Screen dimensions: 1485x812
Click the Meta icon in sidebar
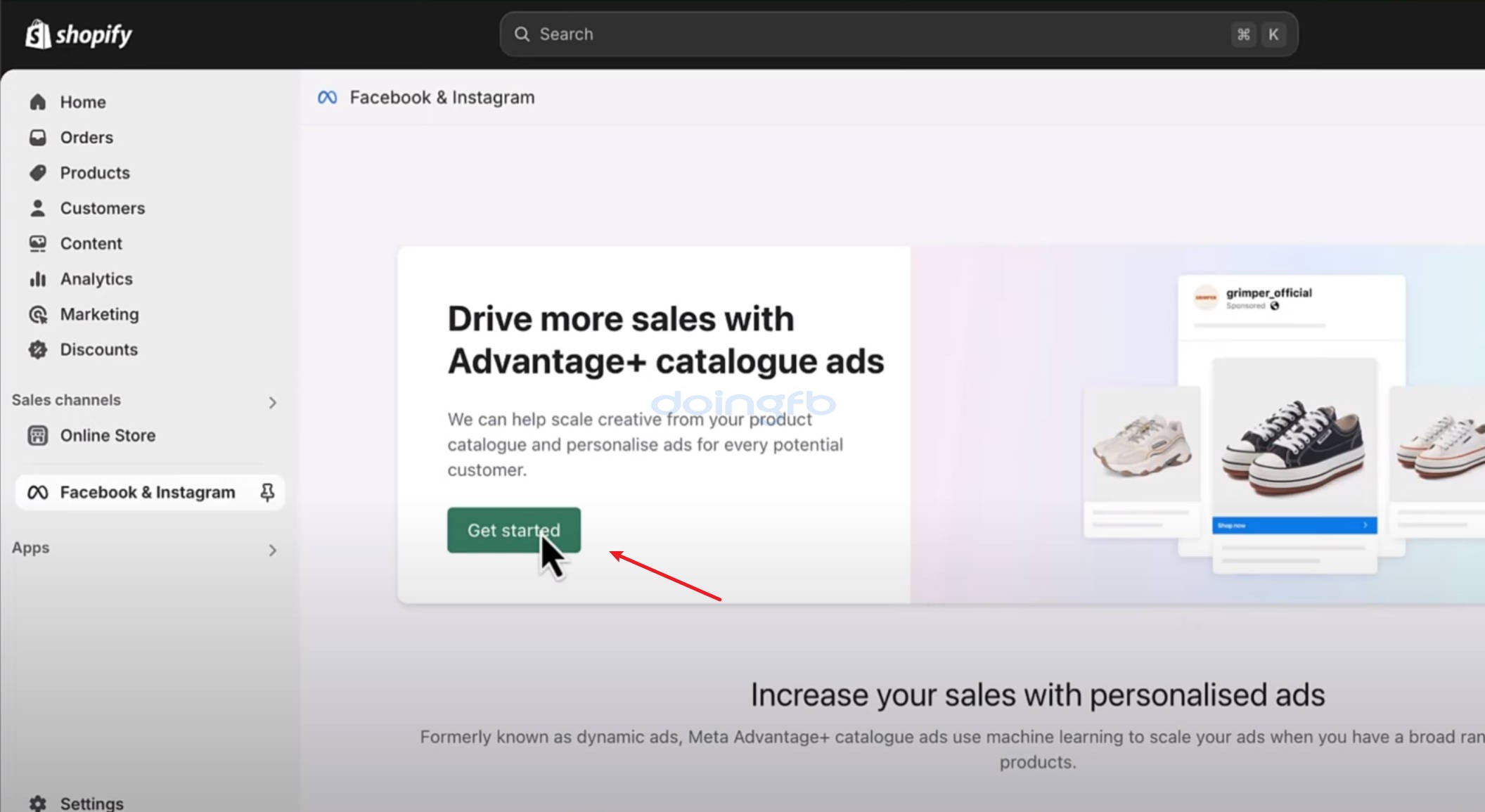click(x=38, y=493)
